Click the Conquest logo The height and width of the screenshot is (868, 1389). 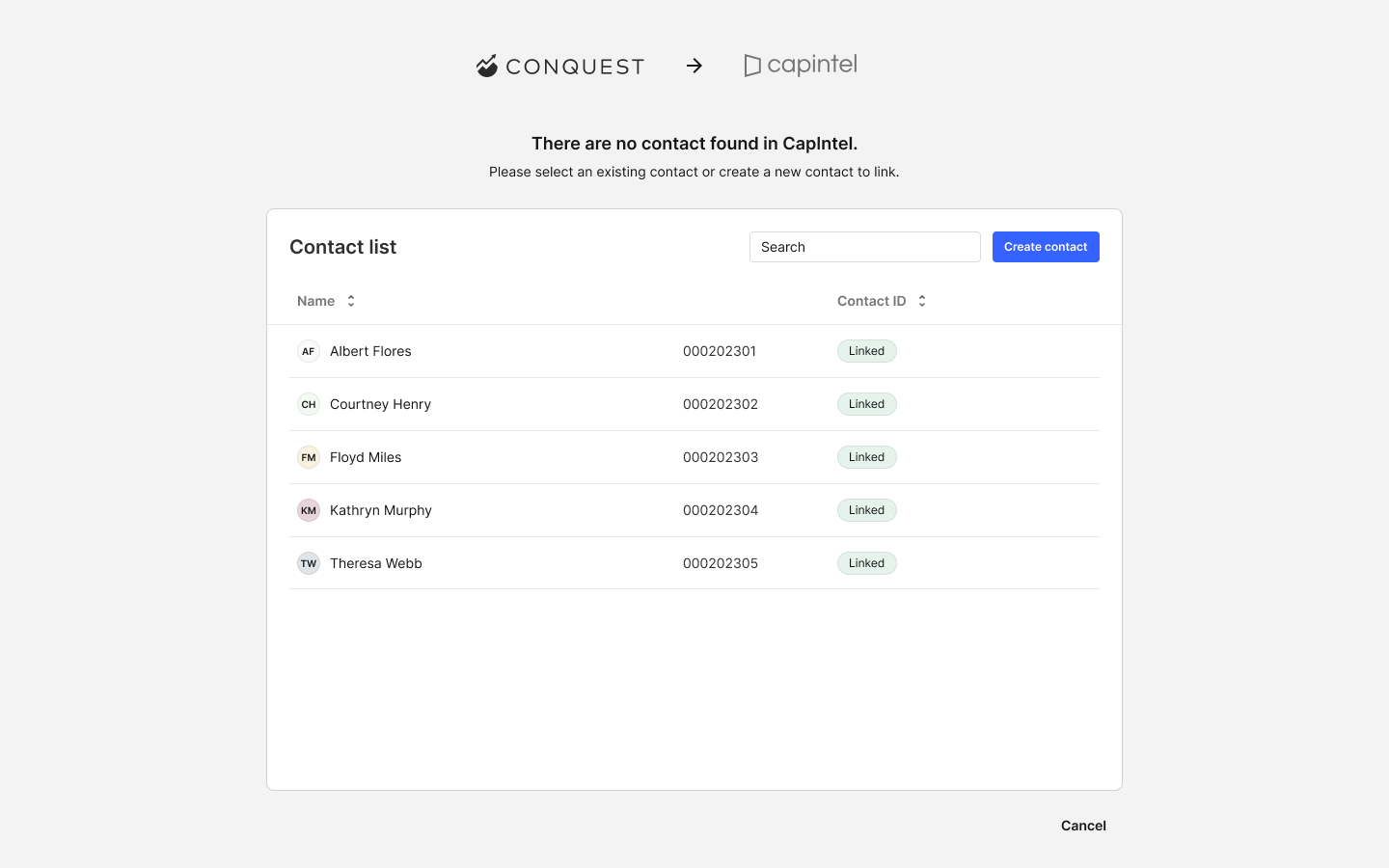(559, 66)
